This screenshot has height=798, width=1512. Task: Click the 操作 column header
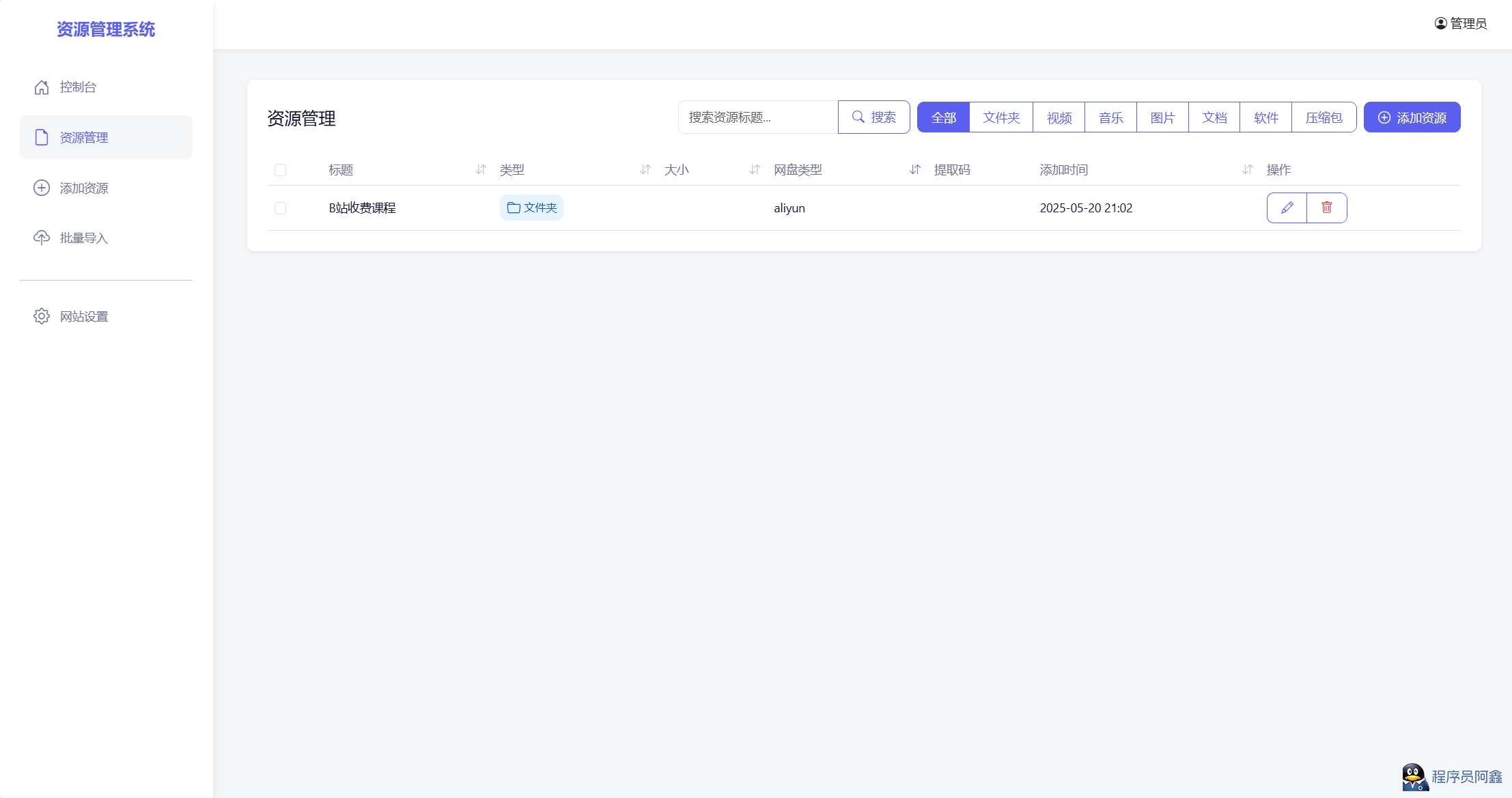tap(1278, 170)
